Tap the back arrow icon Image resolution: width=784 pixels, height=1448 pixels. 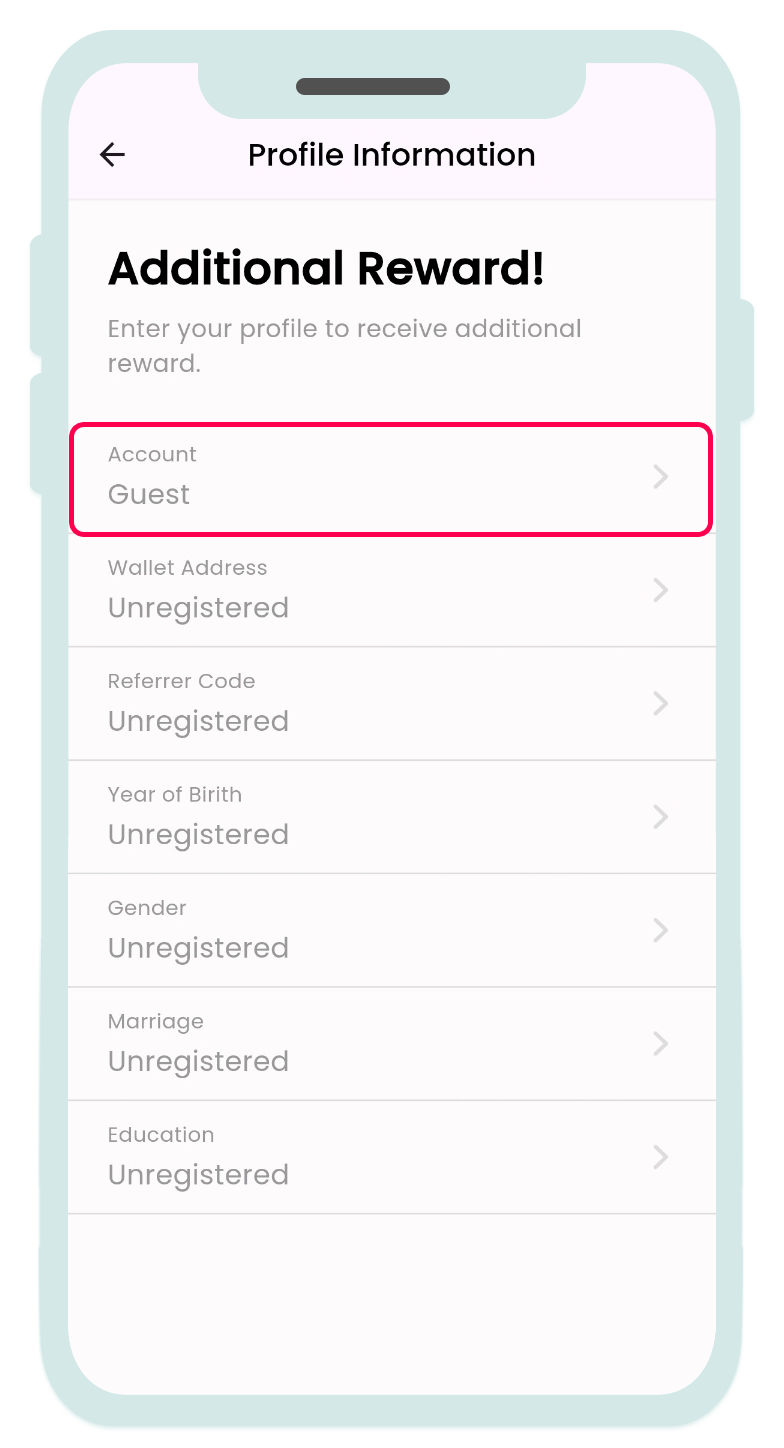(x=112, y=154)
